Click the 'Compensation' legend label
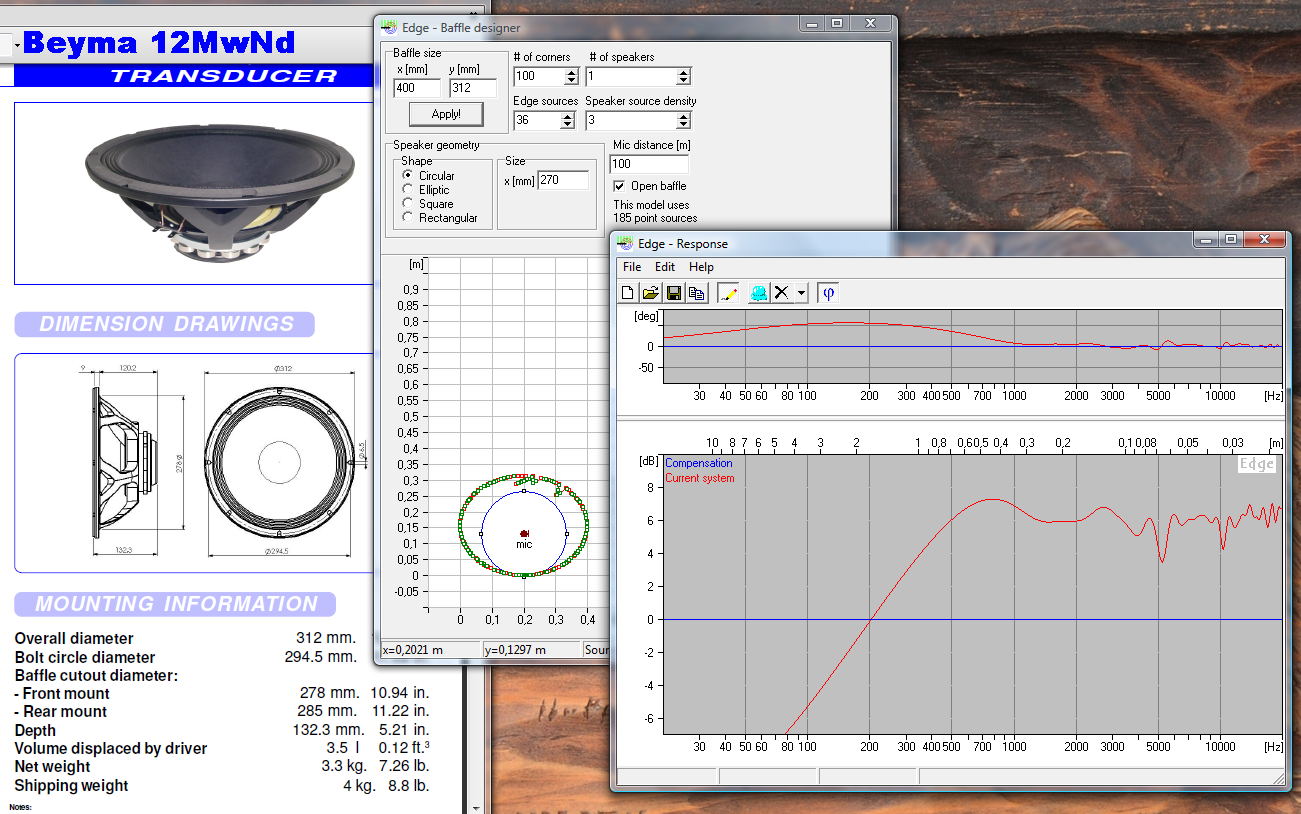This screenshot has height=814, width=1301. [699, 463]
